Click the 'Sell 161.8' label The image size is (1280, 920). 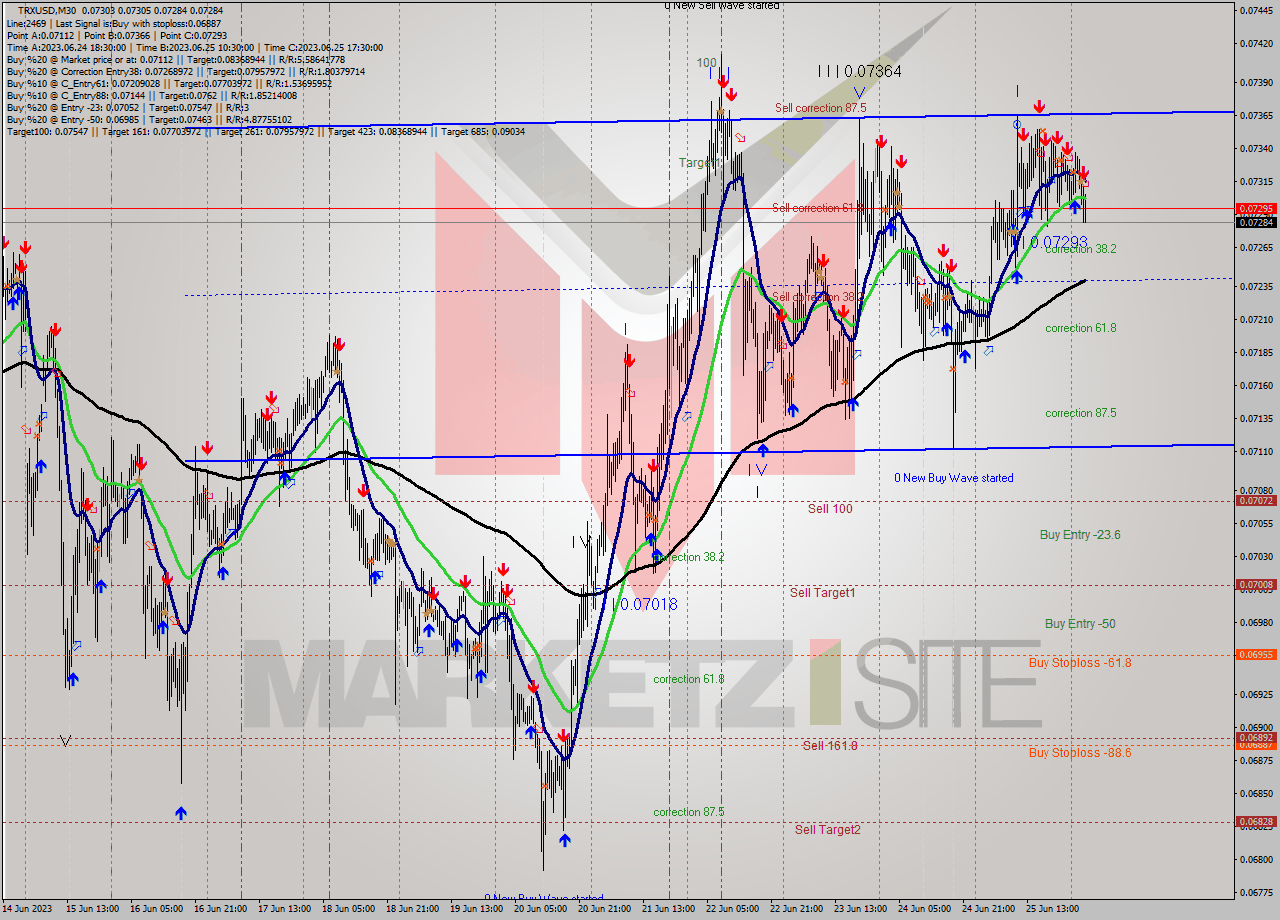[830, 746]
